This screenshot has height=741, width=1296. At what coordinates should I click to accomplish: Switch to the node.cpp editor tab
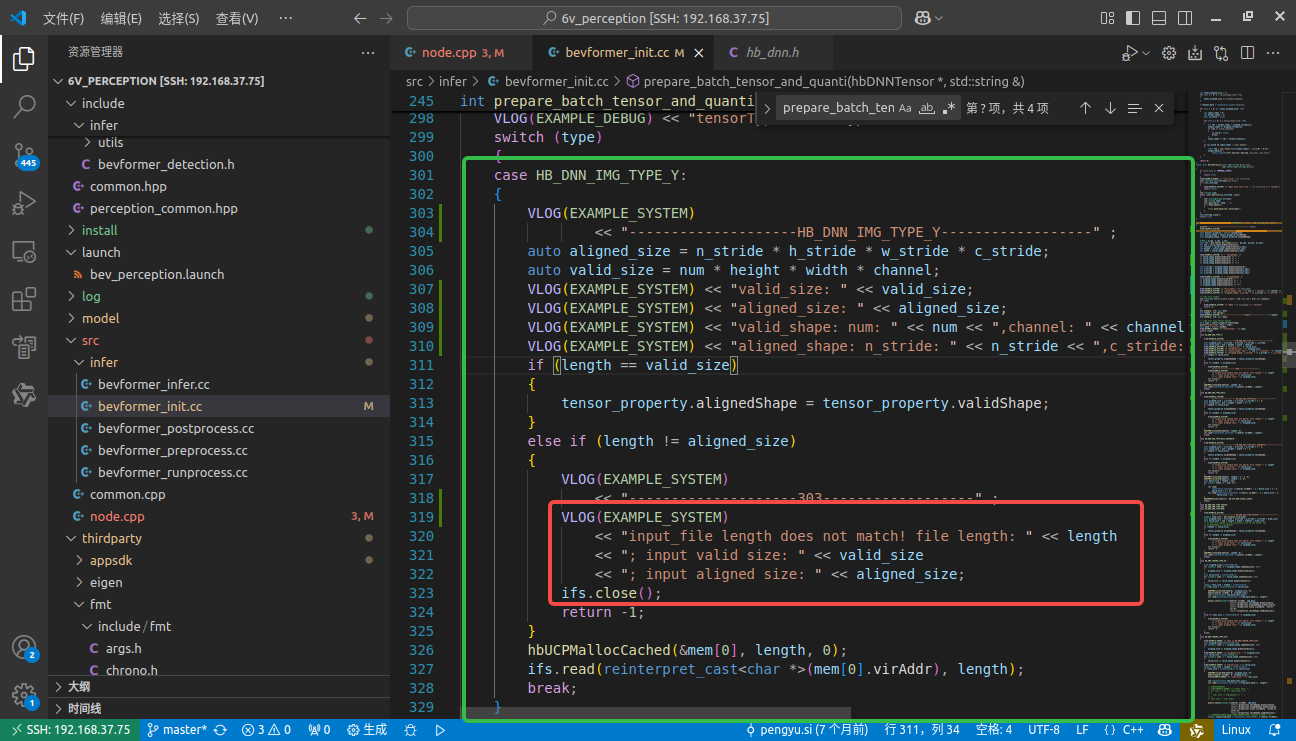pyautogui.click(x=448, y=53)
